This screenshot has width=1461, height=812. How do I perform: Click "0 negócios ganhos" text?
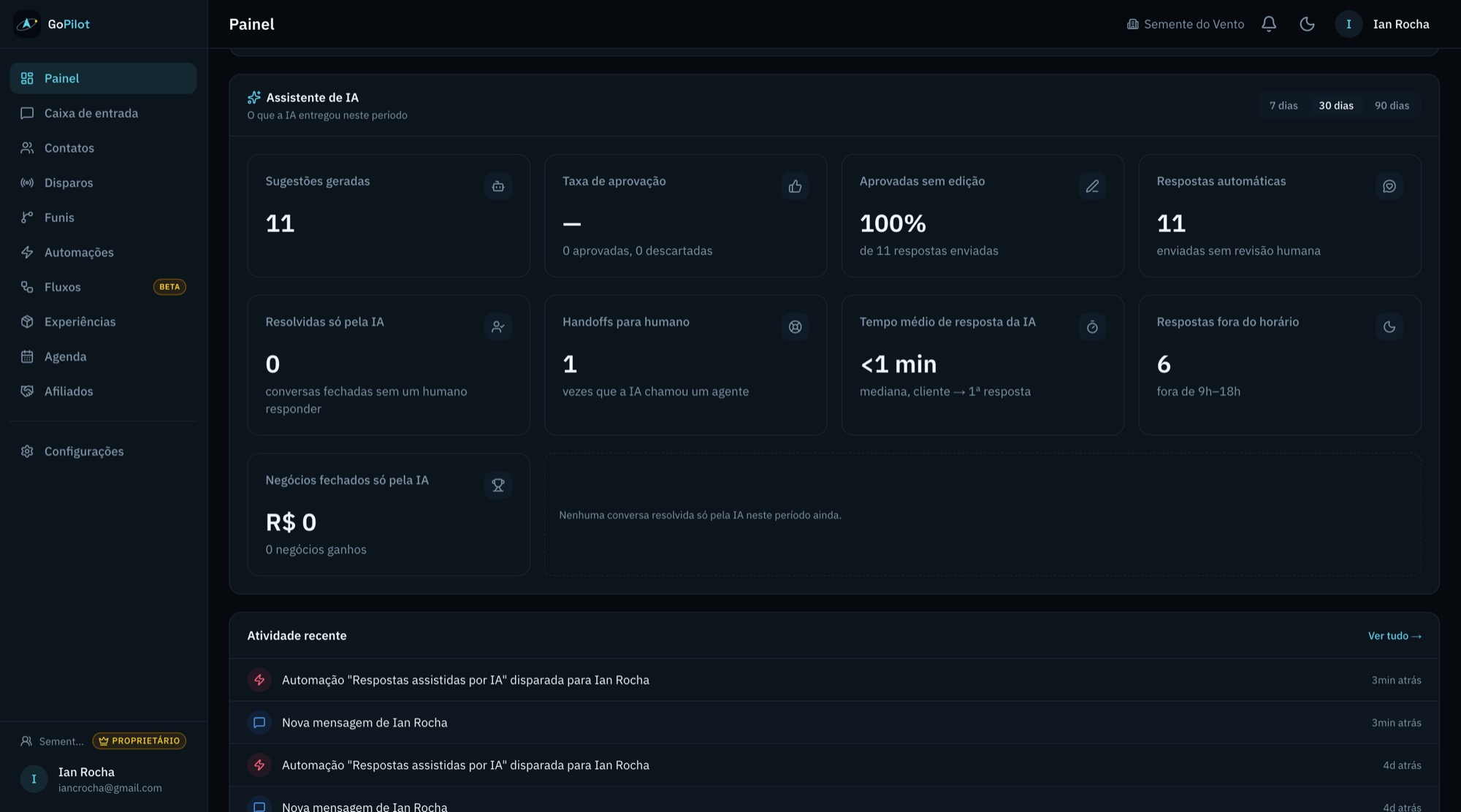click(x=316, y=550)
